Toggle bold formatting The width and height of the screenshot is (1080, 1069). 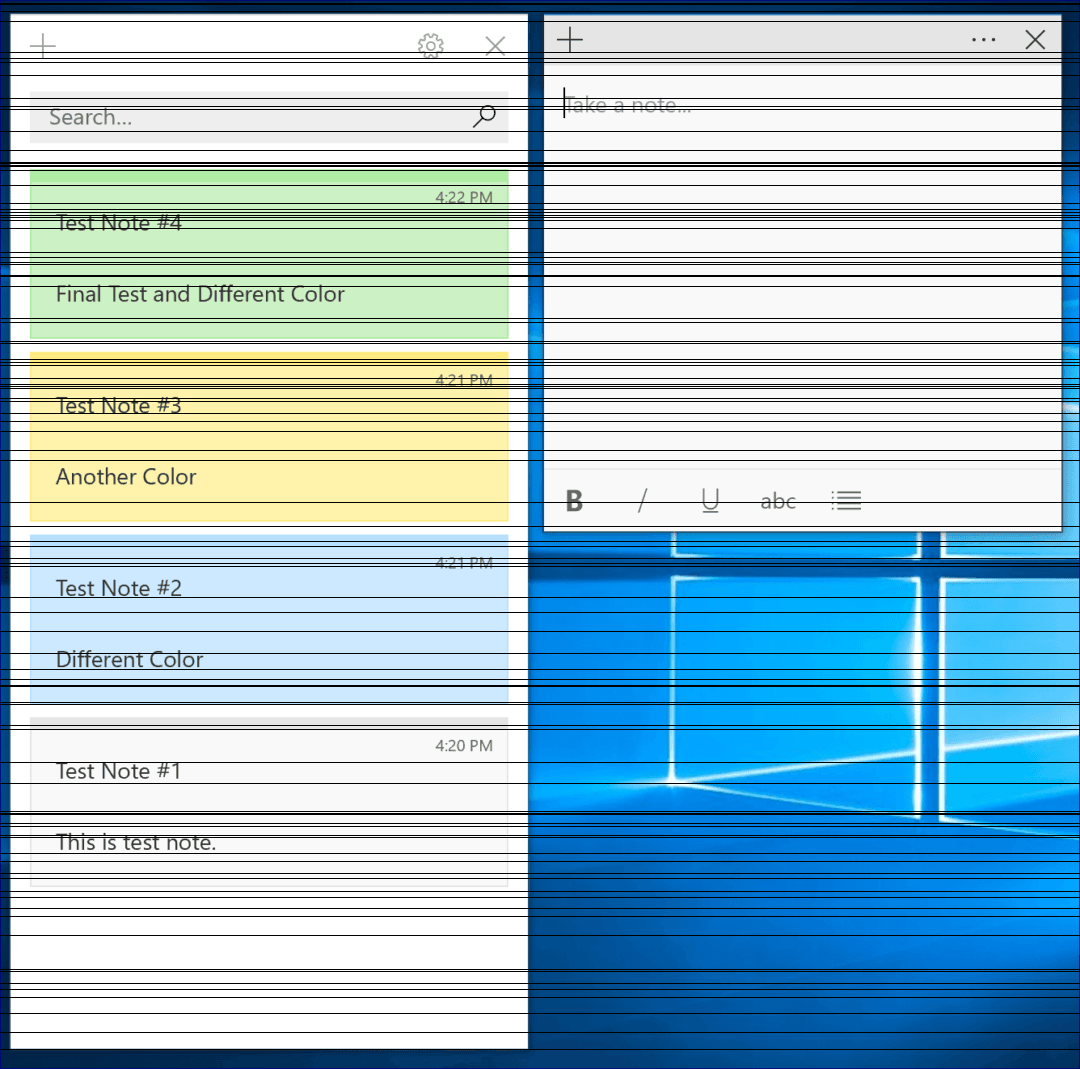click(574, 500)
